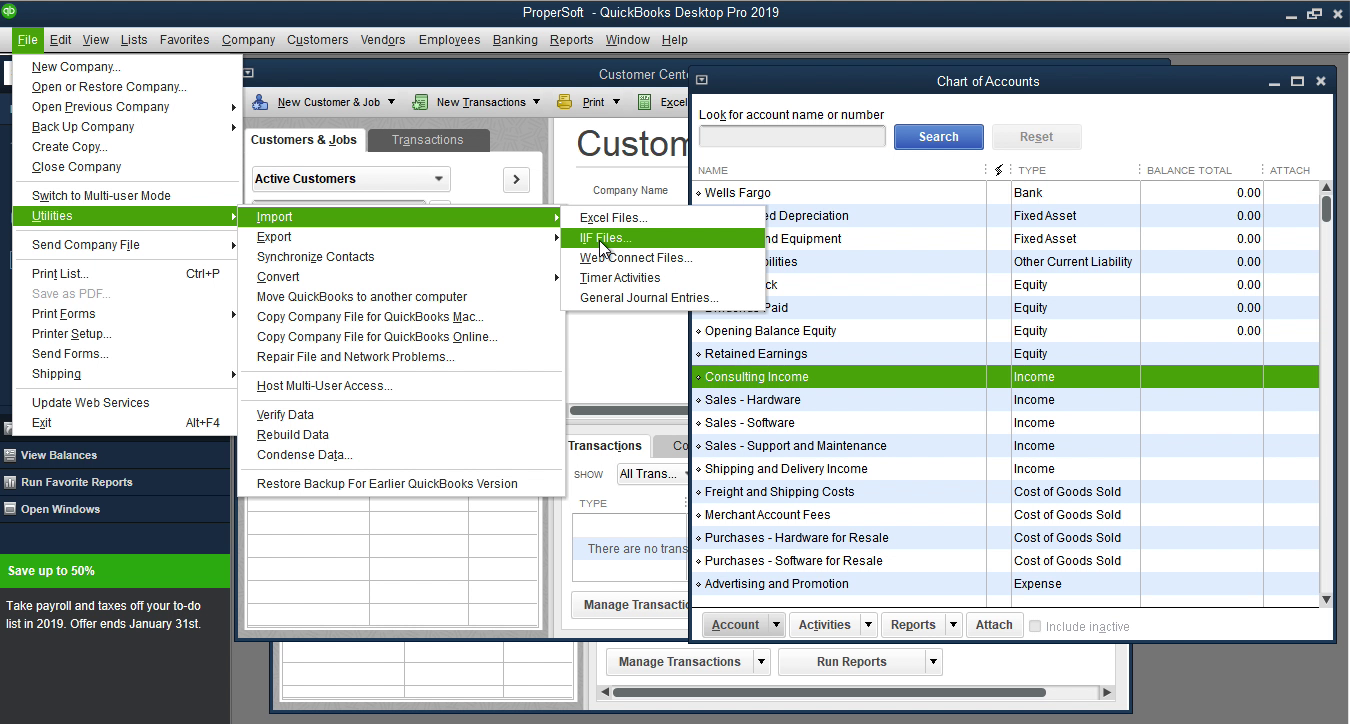Viewport: 1350px width, 724px height.
Task: Click scroll down arrow in Chart of Accounts
Action: tap(1326, 600)
